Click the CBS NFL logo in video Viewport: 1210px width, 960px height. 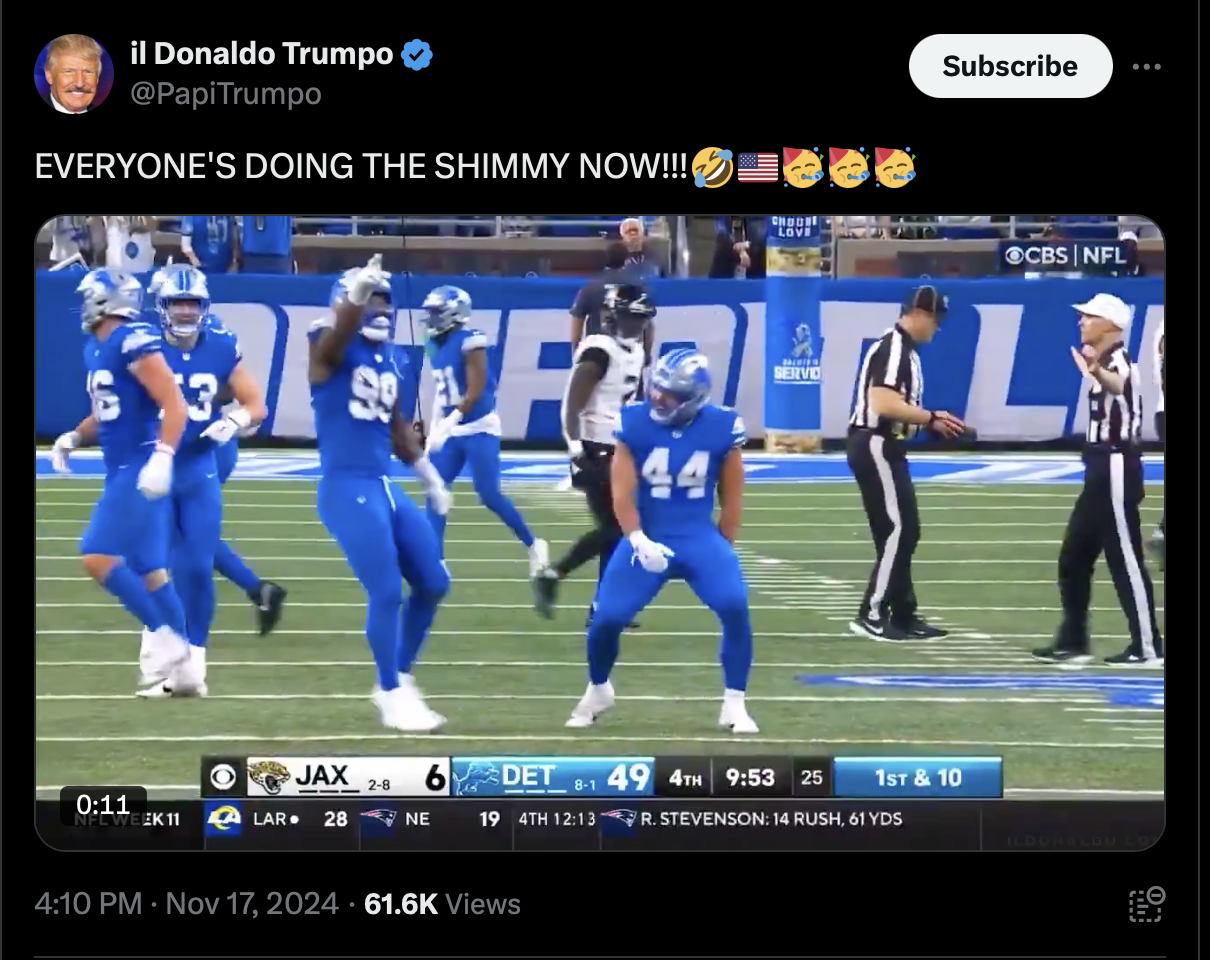pyautogui.click(x=1066, y=255)
